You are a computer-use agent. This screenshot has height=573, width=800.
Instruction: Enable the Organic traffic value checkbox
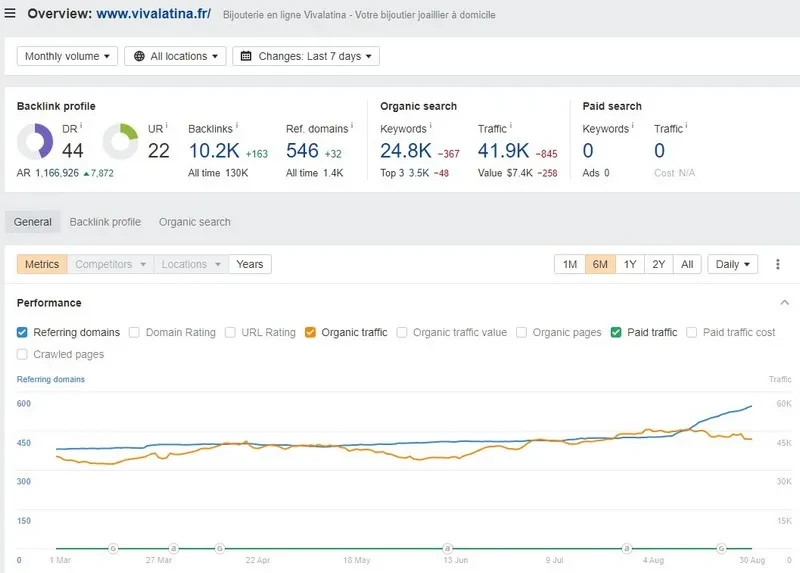click(402, 333)
